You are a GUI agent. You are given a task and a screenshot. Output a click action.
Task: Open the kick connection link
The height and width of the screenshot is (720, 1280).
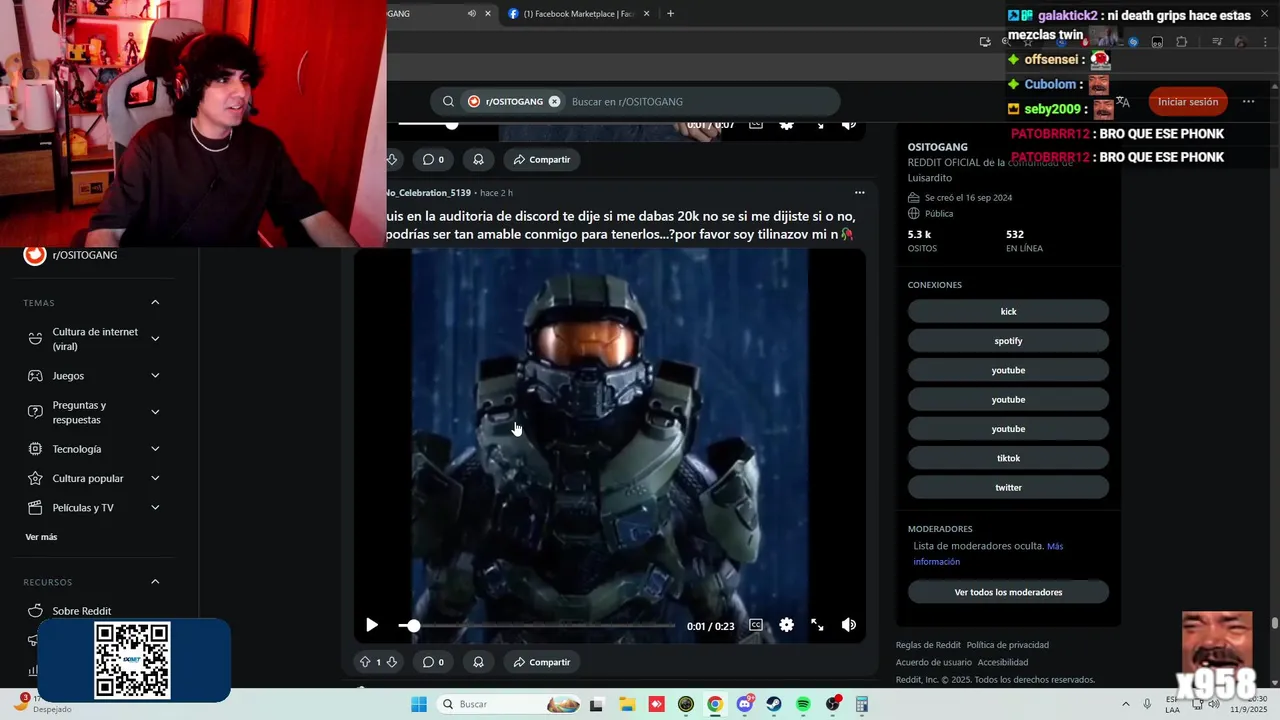click(x=1008, y=311)
